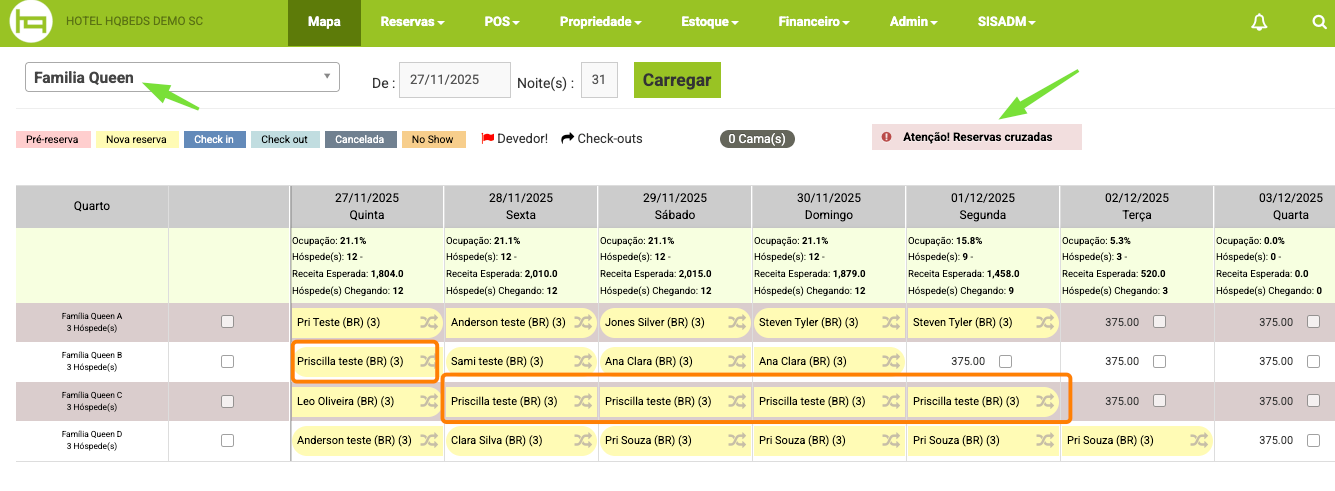Viewport: 1335px width, 491px height.
Task: Click shuffle icon on Jones Silver reservation
Action: (736, 322)
